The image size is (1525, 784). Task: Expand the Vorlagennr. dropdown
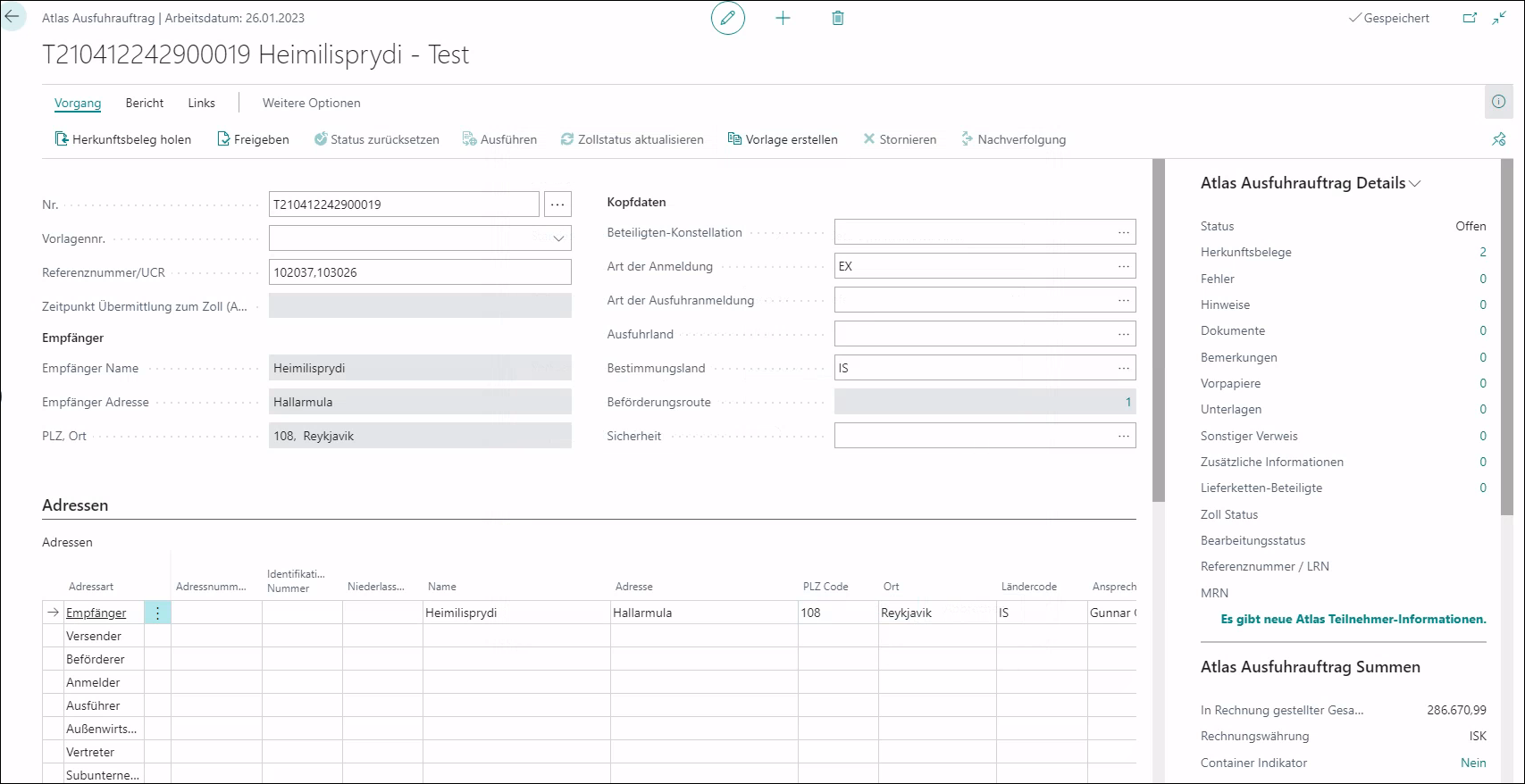(558, 238)
